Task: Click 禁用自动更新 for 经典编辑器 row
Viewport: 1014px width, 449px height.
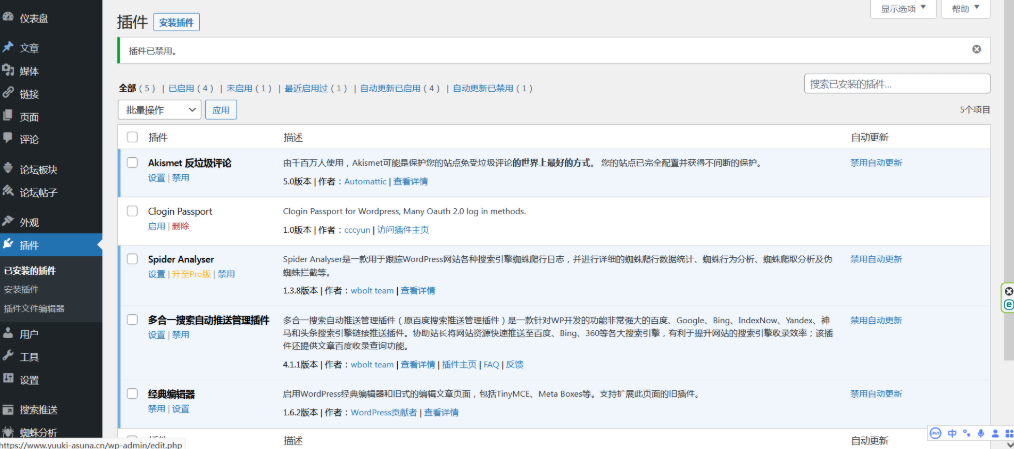Action: (x=876, y=394)
